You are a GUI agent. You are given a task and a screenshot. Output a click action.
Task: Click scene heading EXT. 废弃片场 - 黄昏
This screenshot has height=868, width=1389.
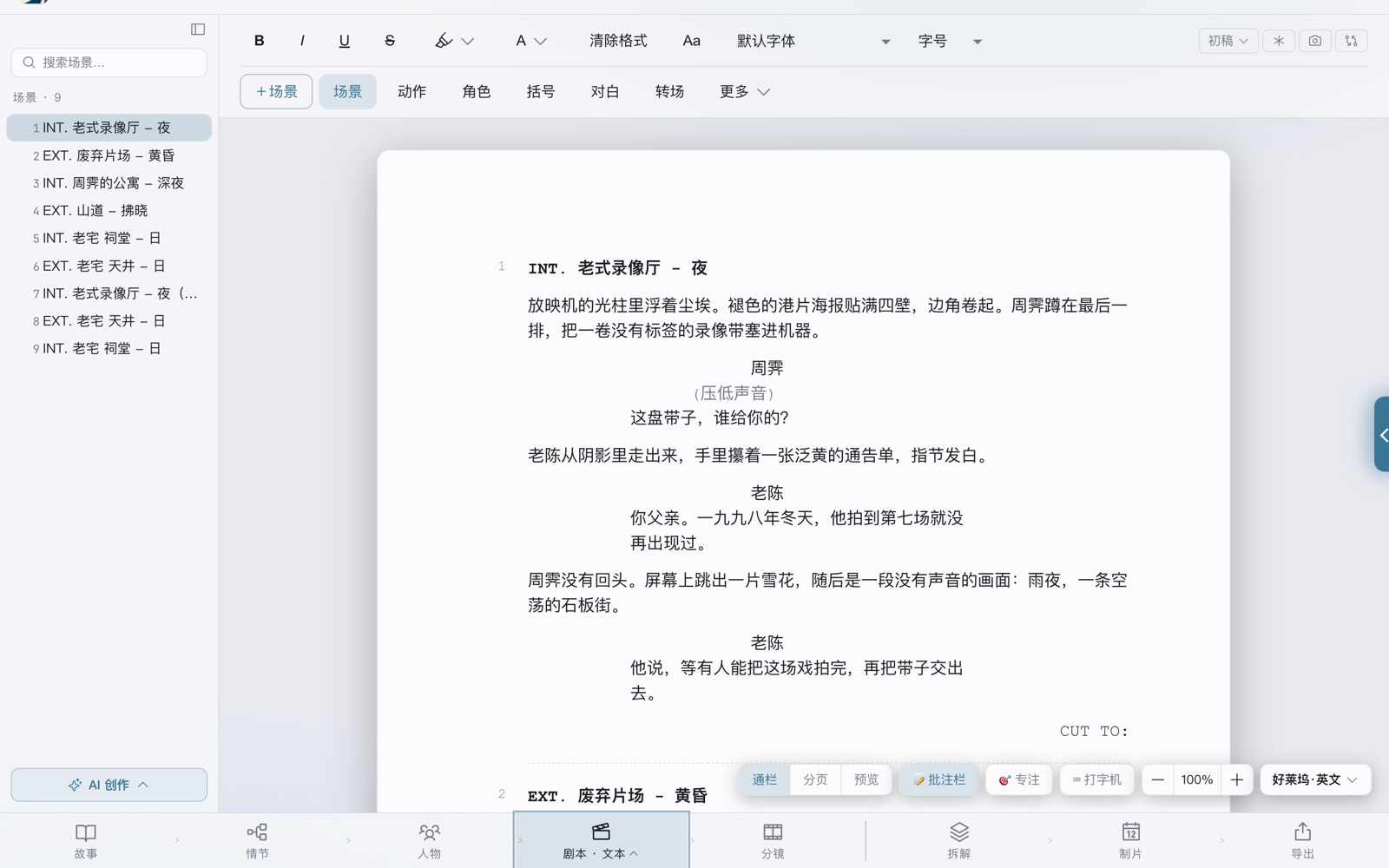pos(618,796)
